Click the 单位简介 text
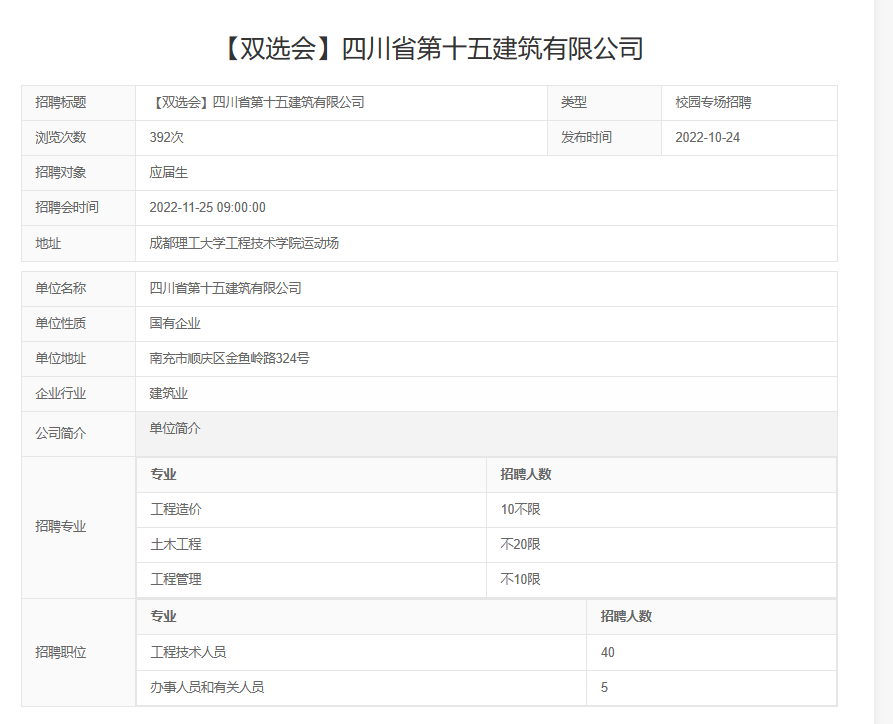 [x=175, y=428]
